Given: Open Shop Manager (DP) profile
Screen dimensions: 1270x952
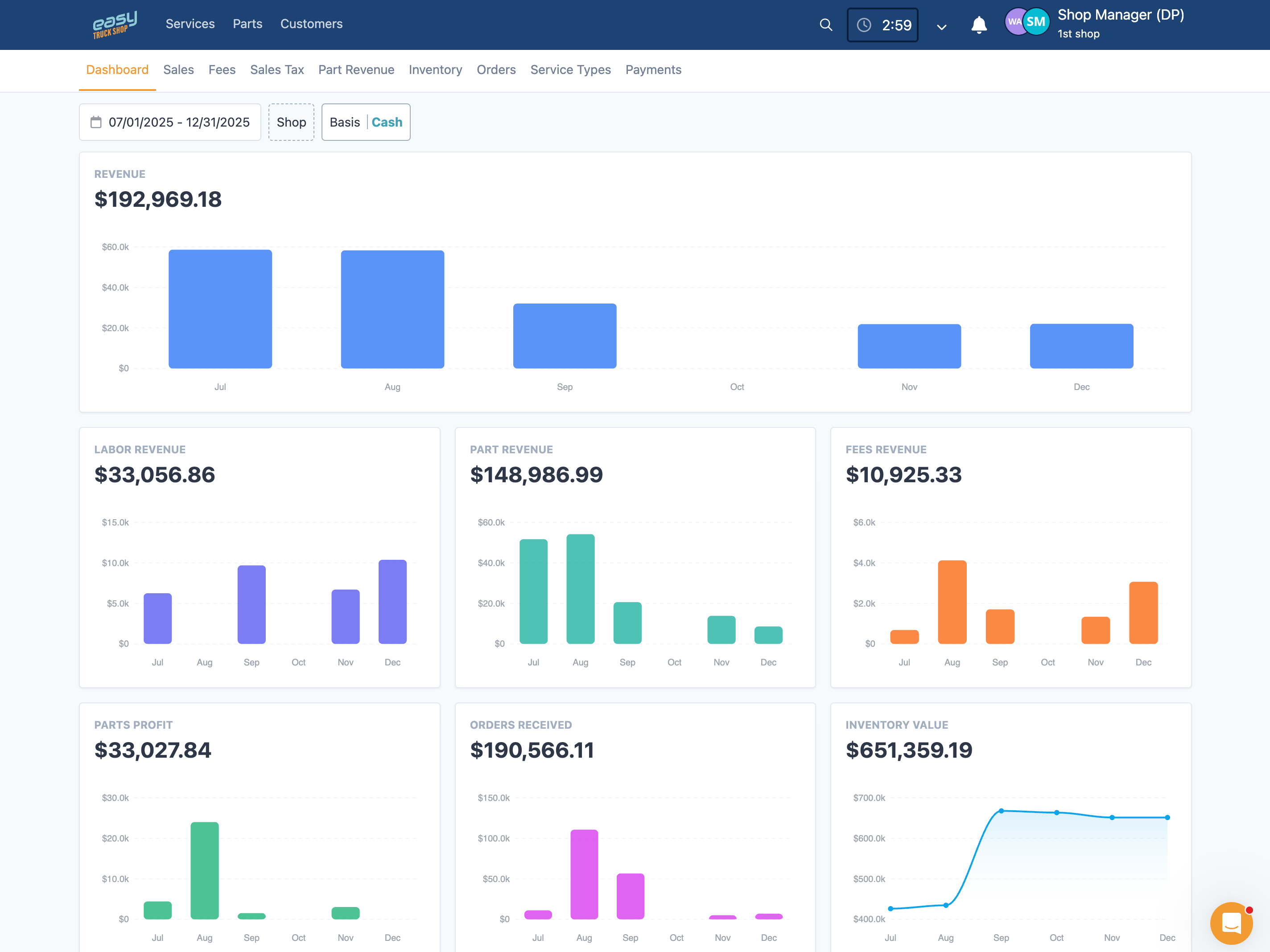Looking at the screenshot, I should (x=1120, y=15).
